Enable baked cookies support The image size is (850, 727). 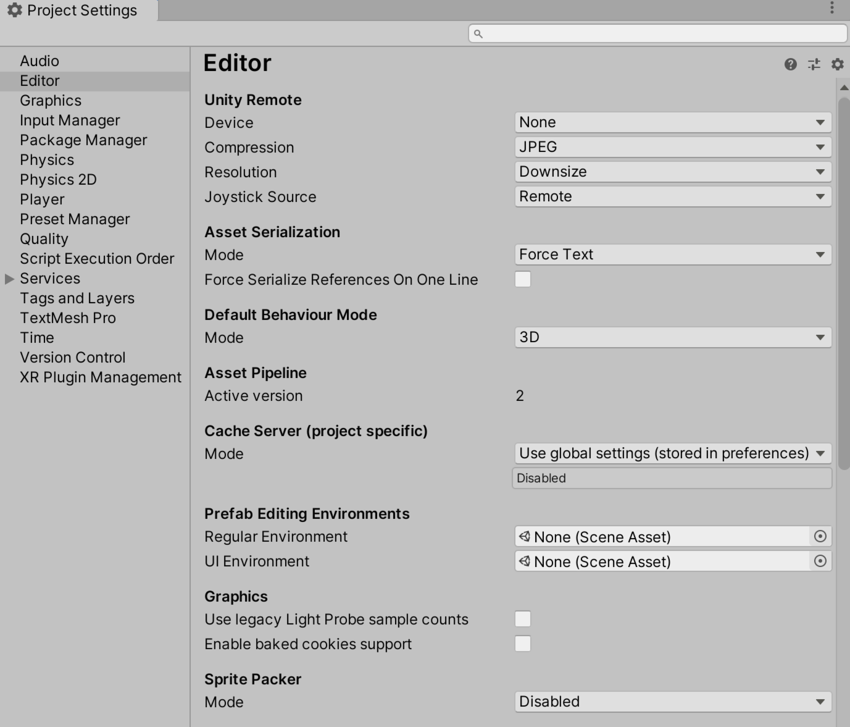coord(522,644)
